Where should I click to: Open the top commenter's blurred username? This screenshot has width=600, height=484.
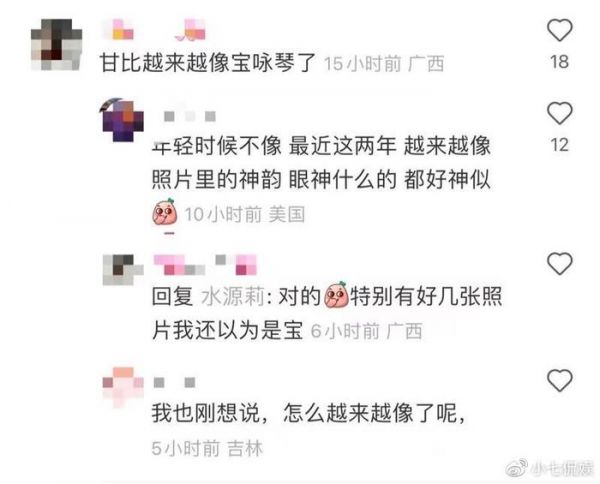154,30
